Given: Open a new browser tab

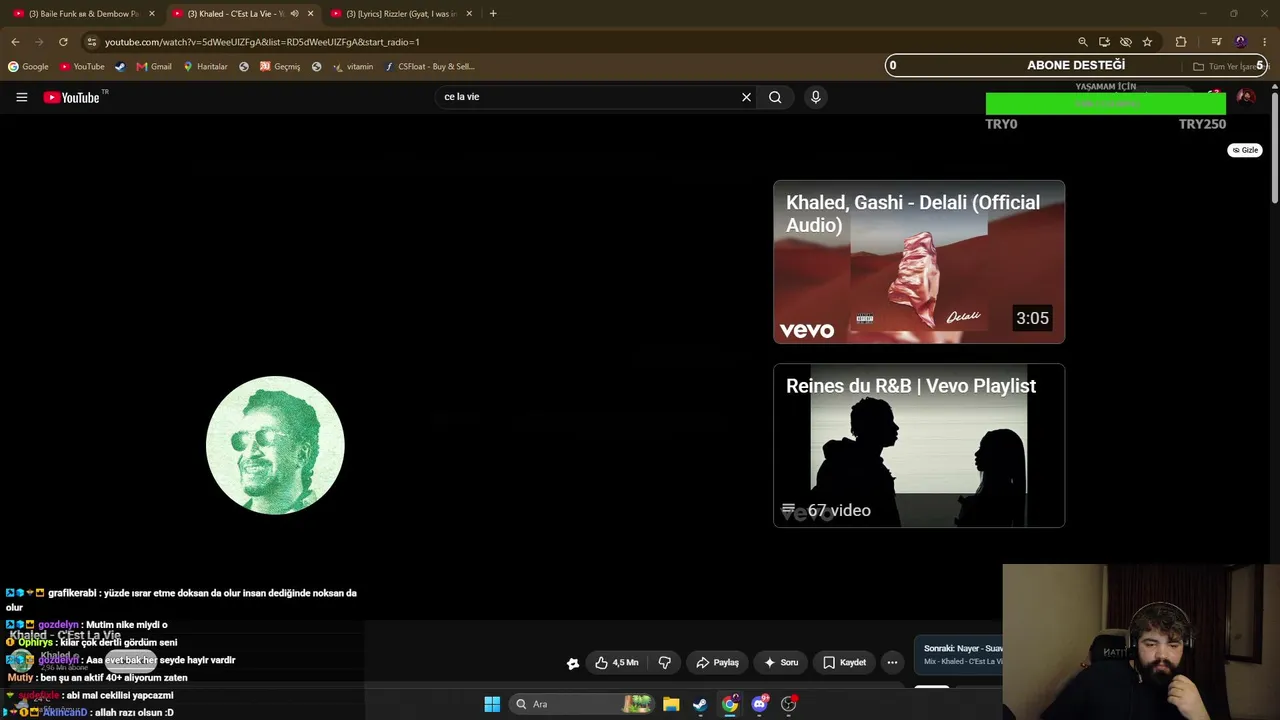Looking at the screenshot, I should [493, 14].
